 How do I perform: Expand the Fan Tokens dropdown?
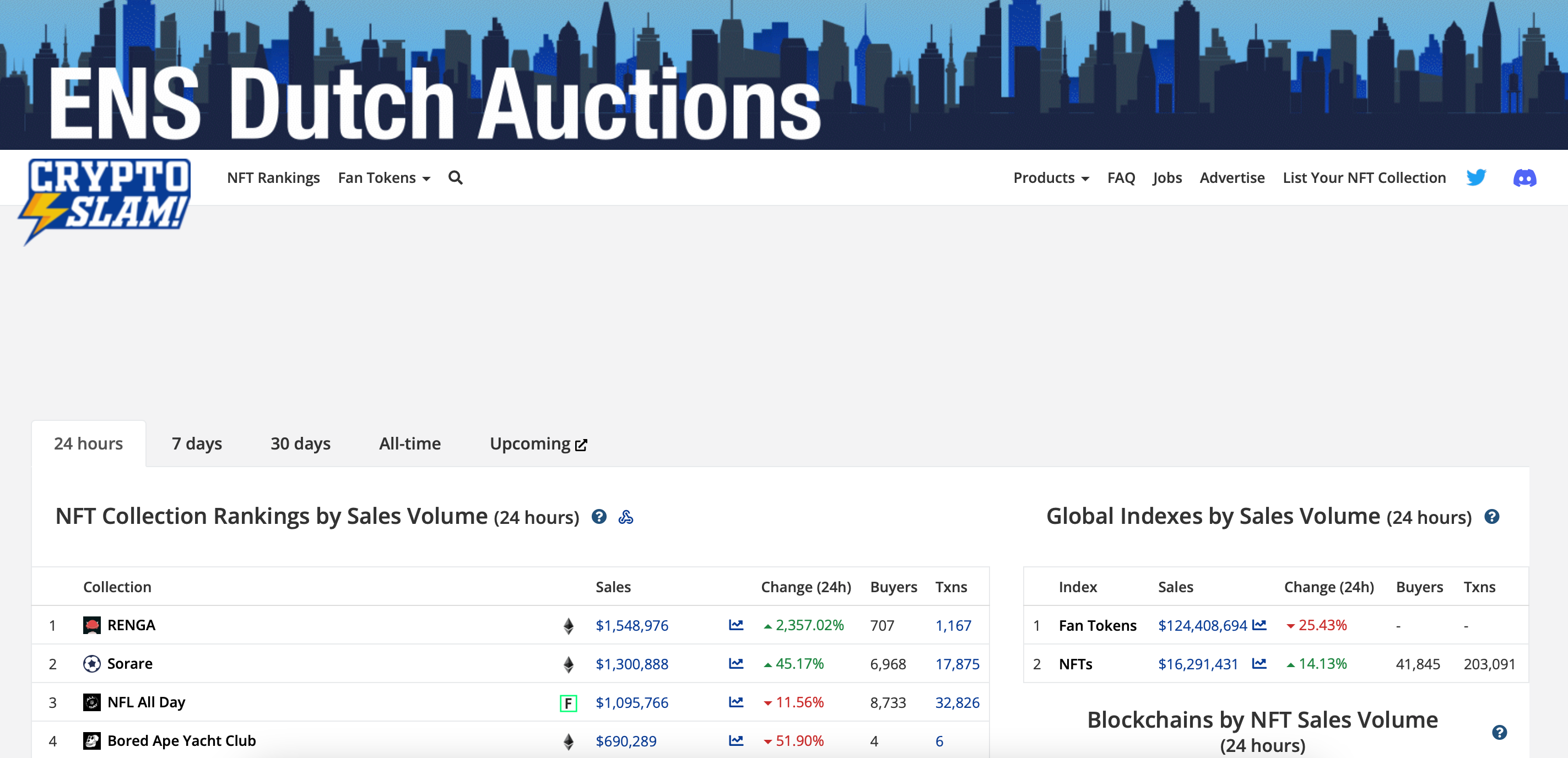(384, 178)
